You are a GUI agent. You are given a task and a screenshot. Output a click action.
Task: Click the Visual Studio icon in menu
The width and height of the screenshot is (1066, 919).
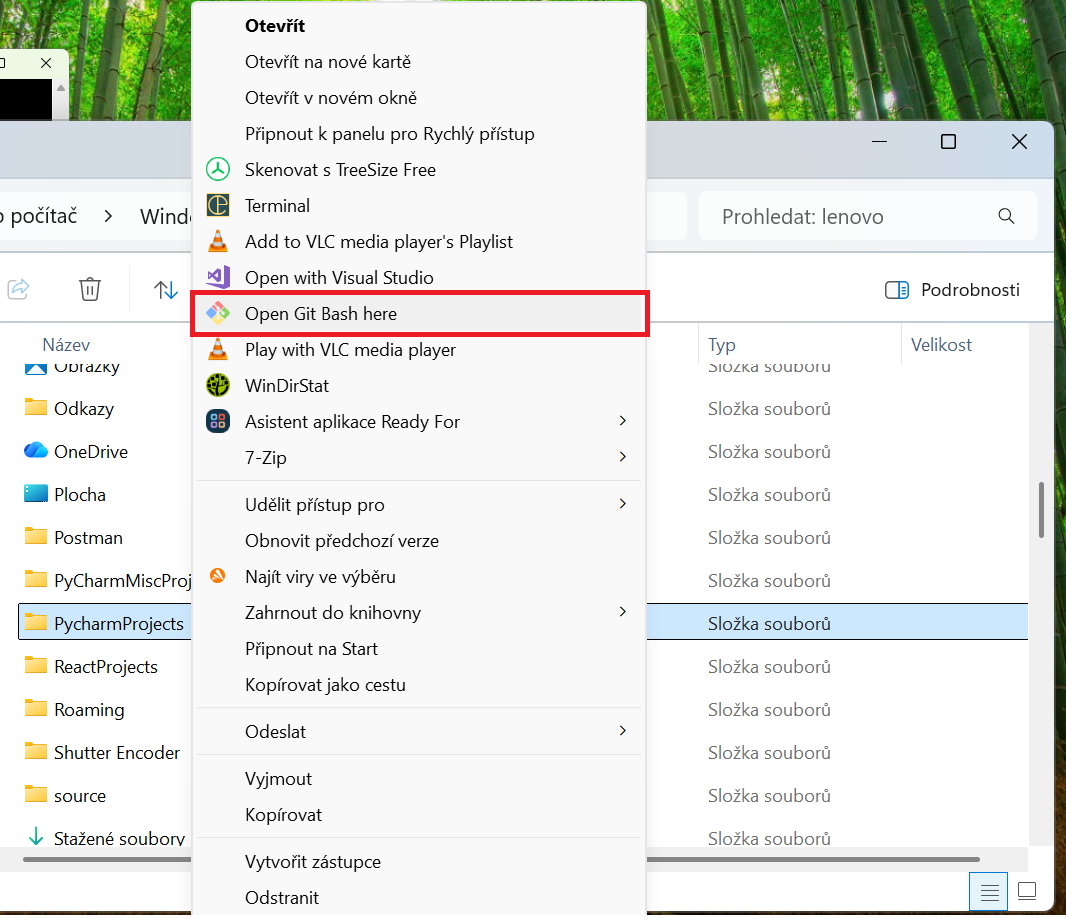(218, 278)
